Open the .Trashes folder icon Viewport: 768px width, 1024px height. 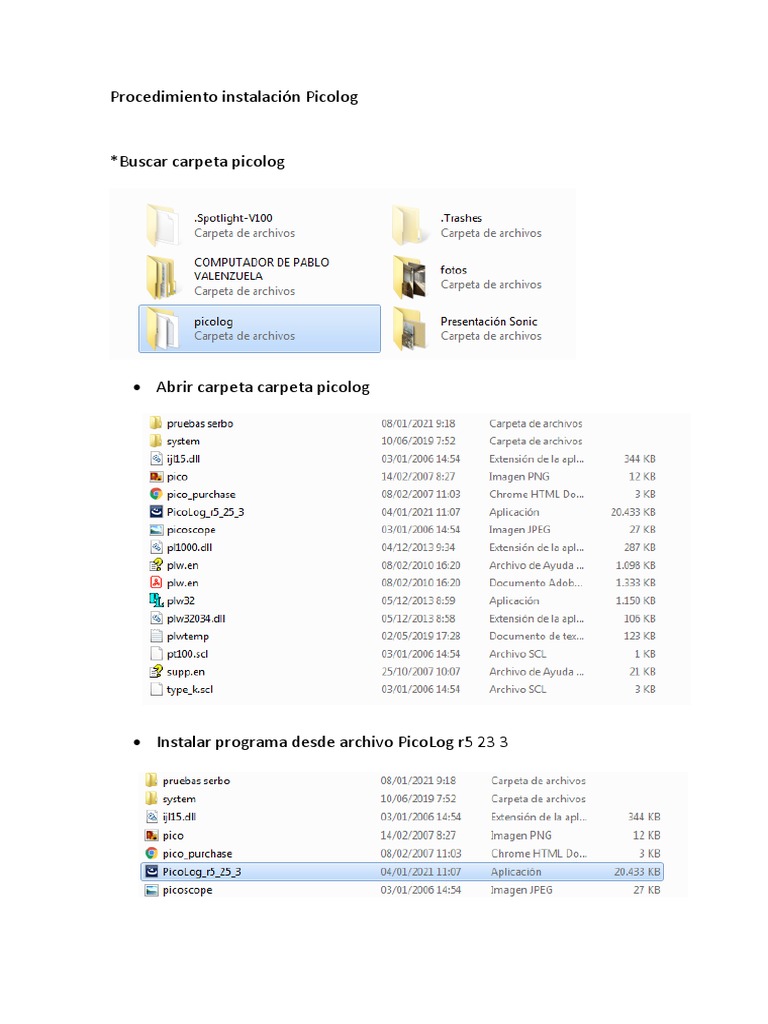coord(409,225)
